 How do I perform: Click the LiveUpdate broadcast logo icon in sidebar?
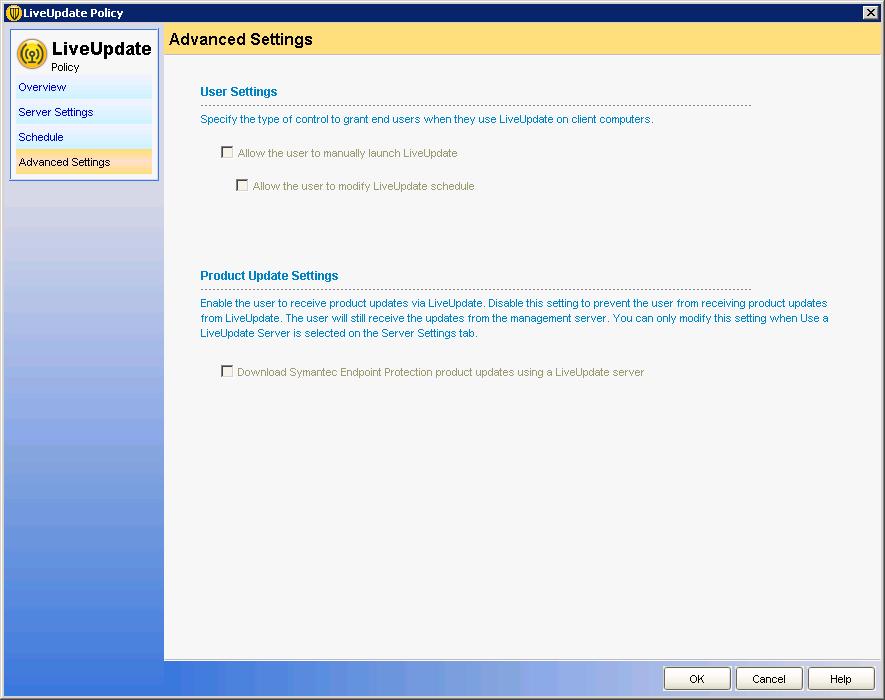[x=32, y=54]
